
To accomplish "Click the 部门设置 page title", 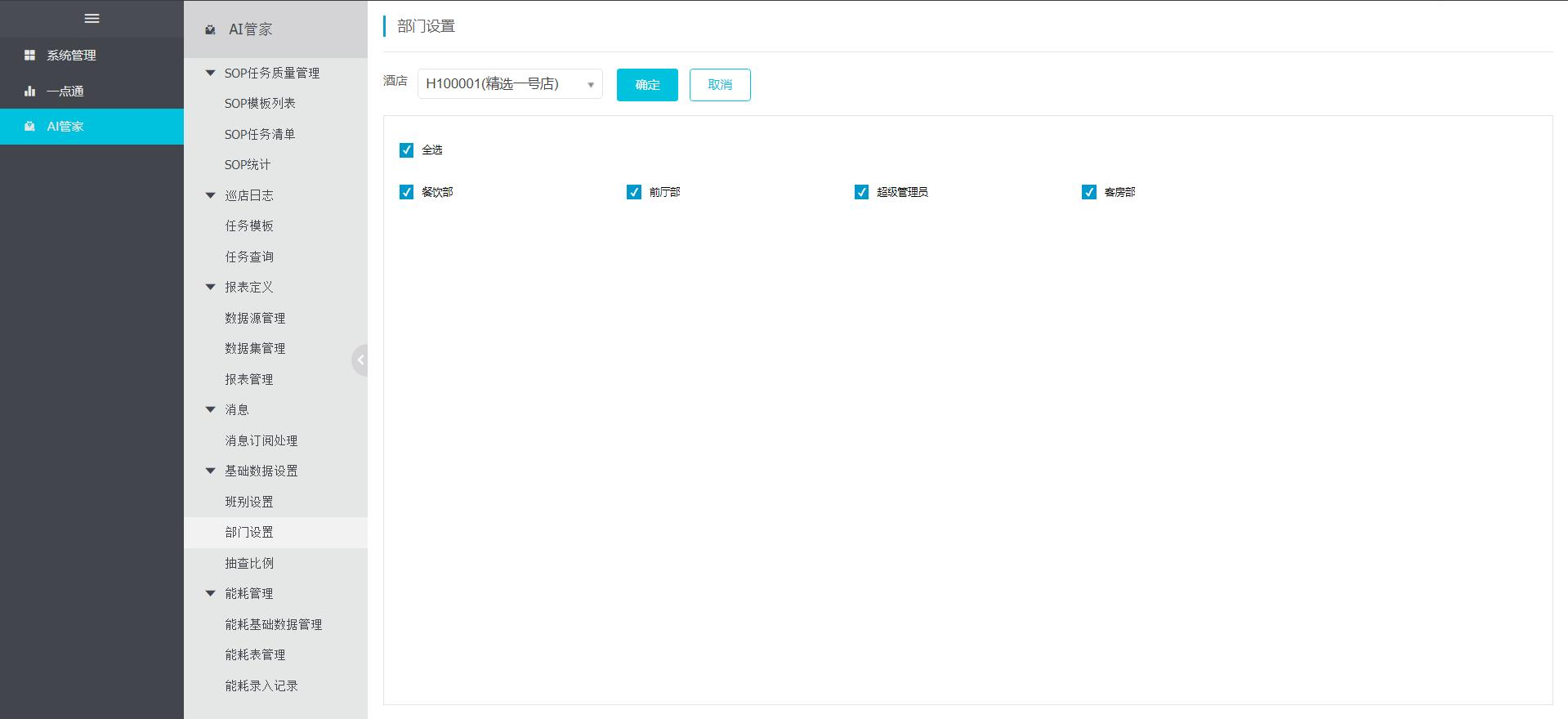I will coord(426,26).
